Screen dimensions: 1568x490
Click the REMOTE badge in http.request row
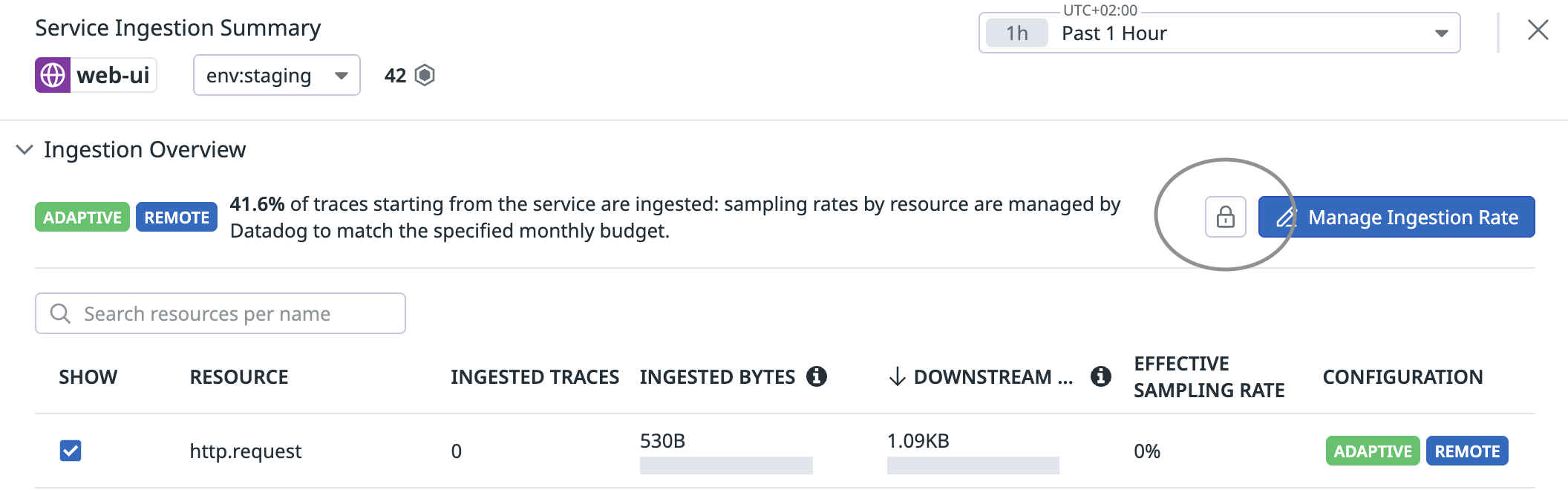(x=1466, y=451)
